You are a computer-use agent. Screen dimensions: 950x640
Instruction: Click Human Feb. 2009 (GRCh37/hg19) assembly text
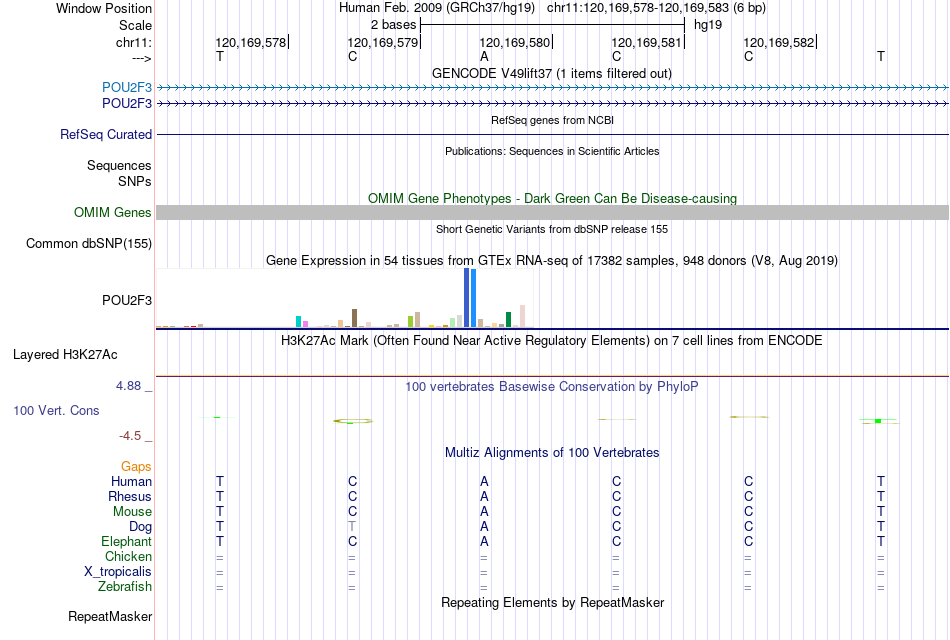coord(437,8)
